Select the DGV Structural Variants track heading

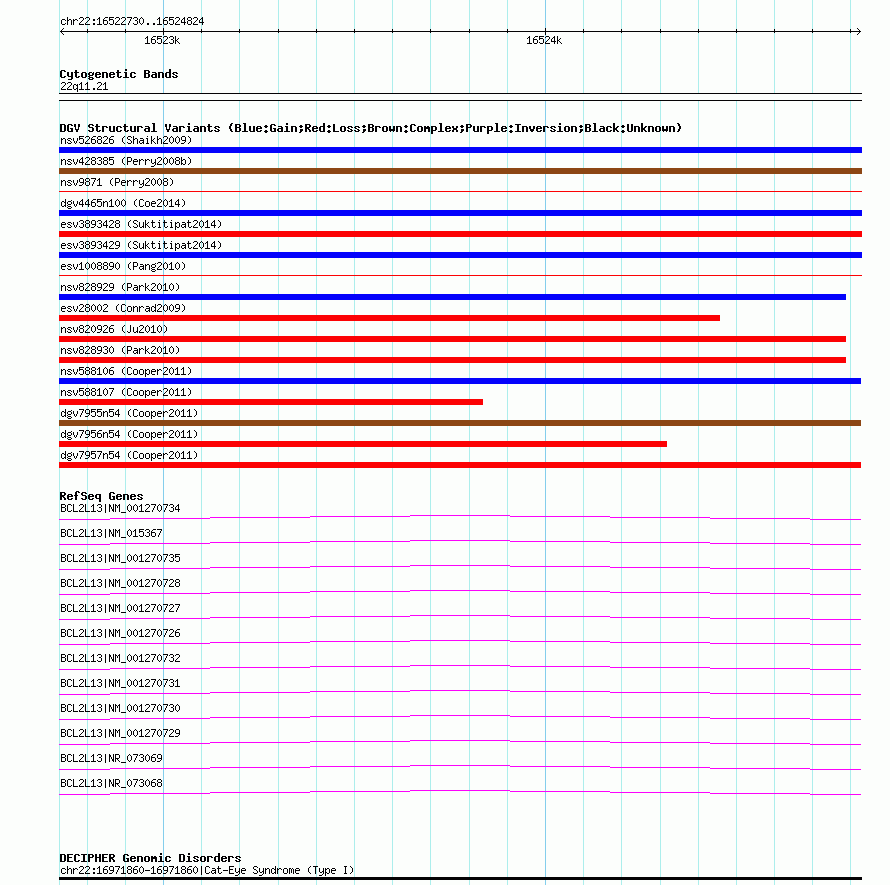point(371,128)
